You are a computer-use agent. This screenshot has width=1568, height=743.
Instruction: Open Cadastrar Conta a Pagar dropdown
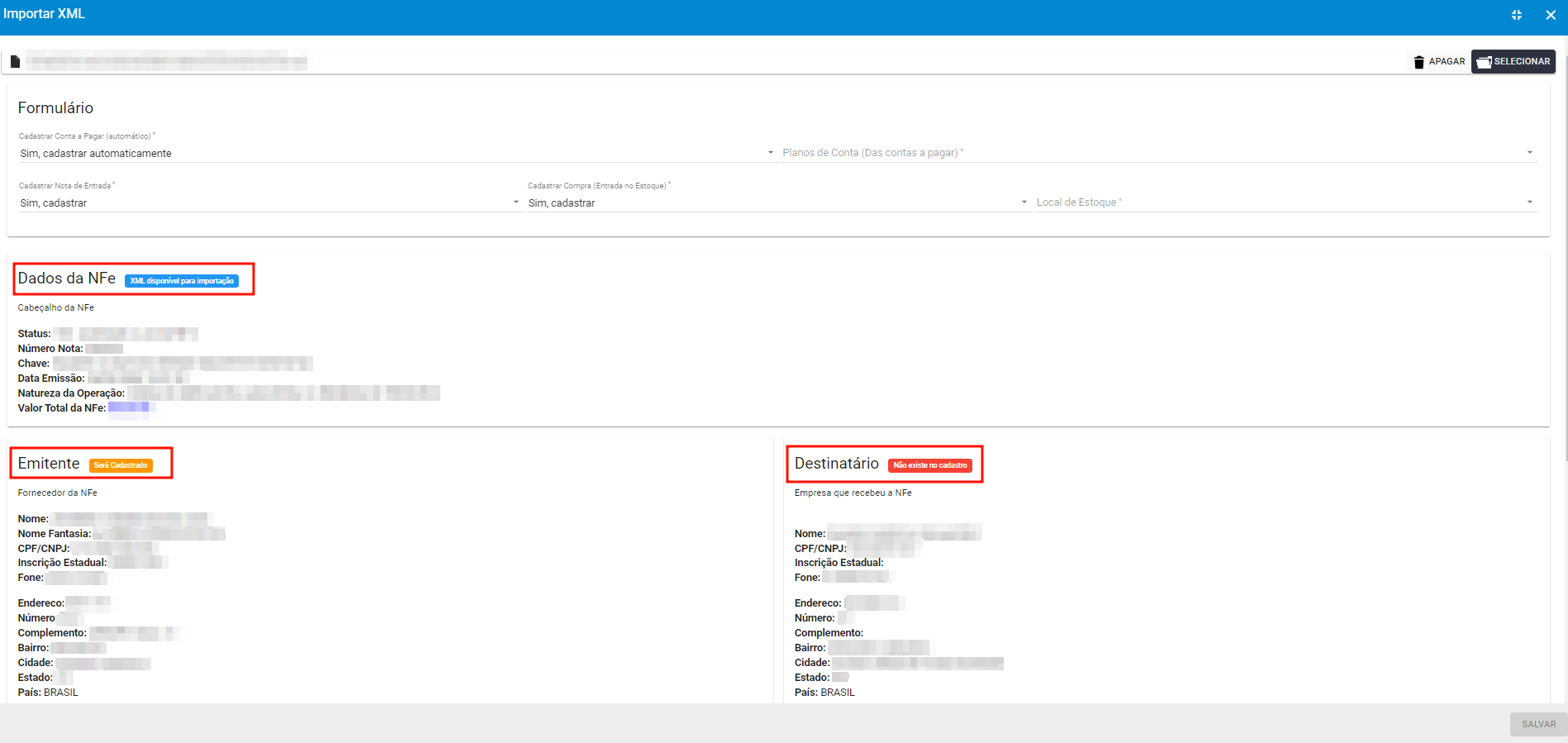tap(397, 153)
